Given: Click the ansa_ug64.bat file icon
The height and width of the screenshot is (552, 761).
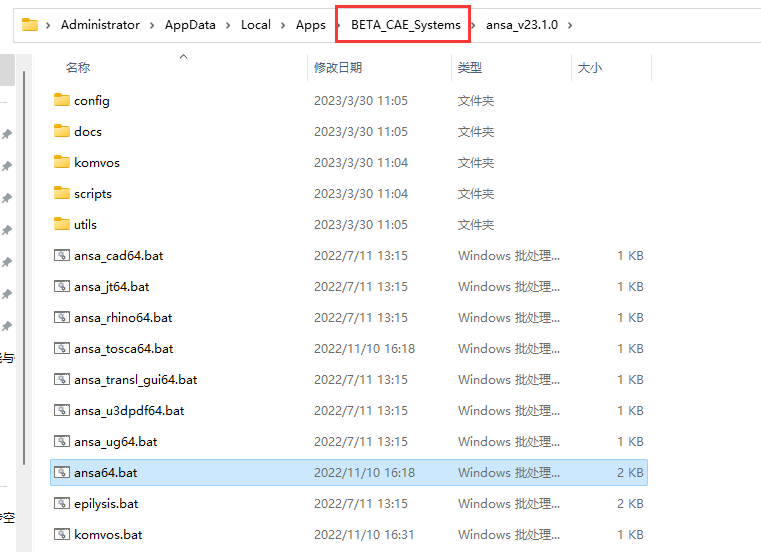Looking at the screenshot, I should pos(62,441).
